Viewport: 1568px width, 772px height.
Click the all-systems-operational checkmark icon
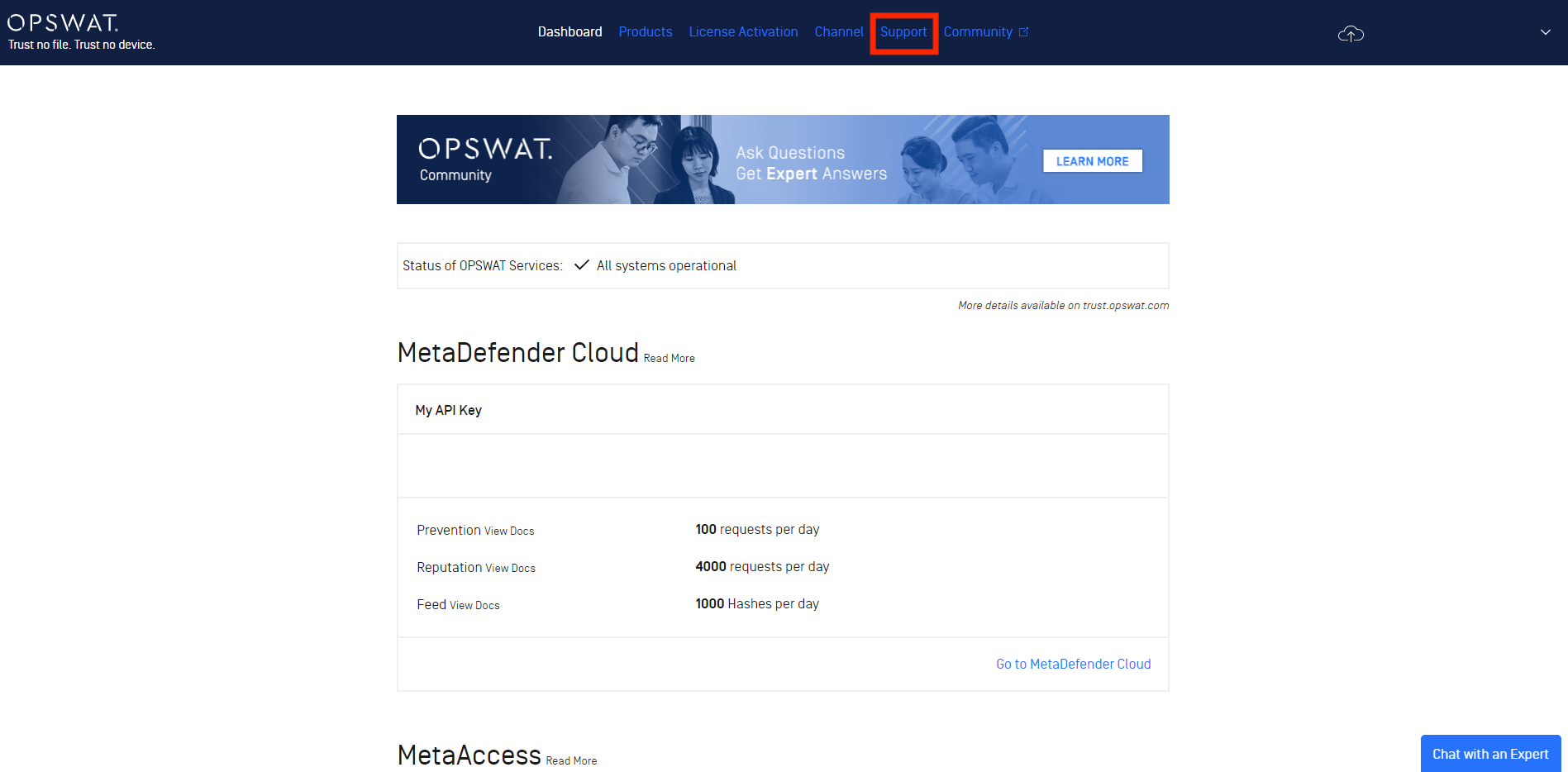pos(582,264)
